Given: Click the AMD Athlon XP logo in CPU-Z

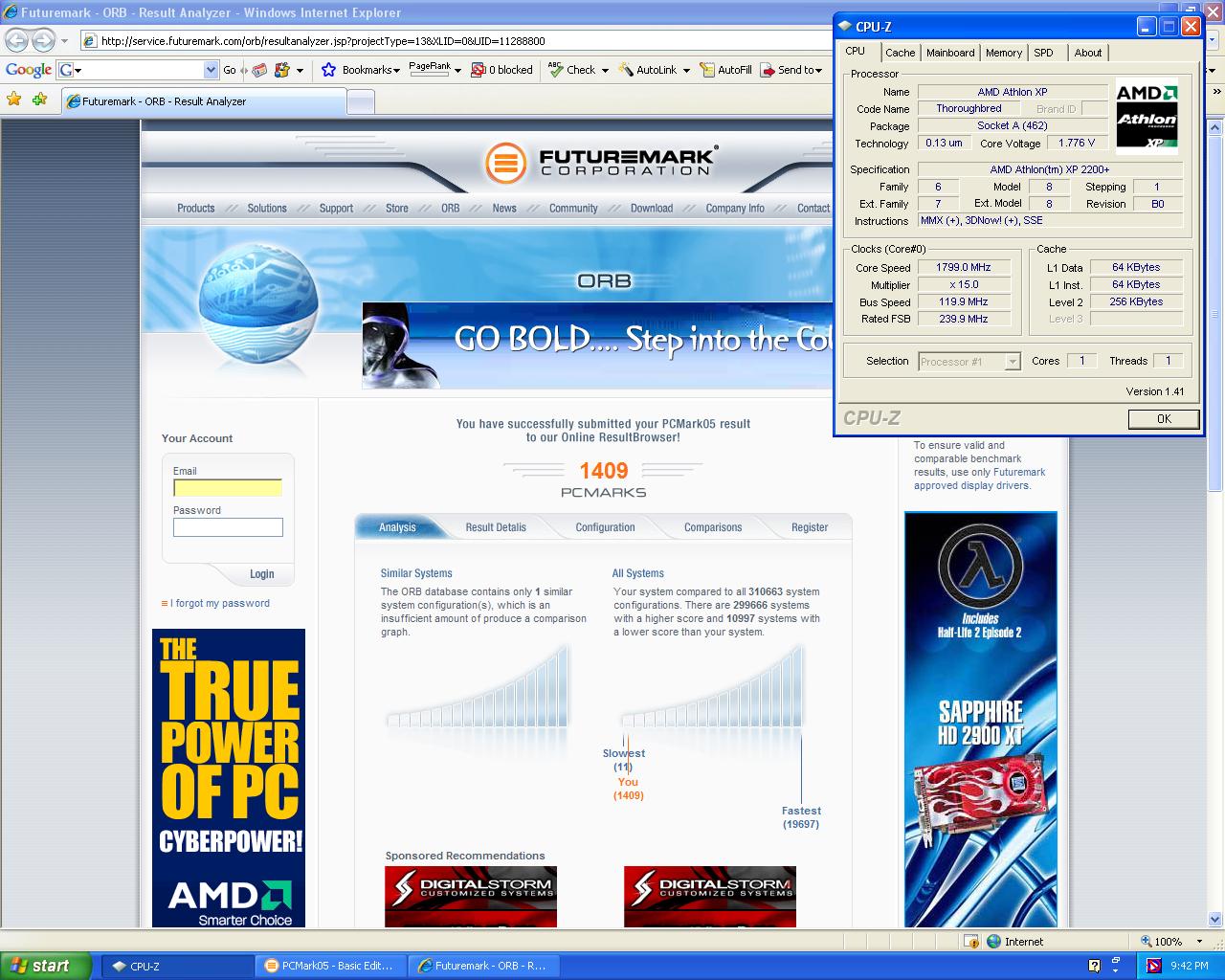Looking at the screenshot, I should click(x=1147, y=117).
